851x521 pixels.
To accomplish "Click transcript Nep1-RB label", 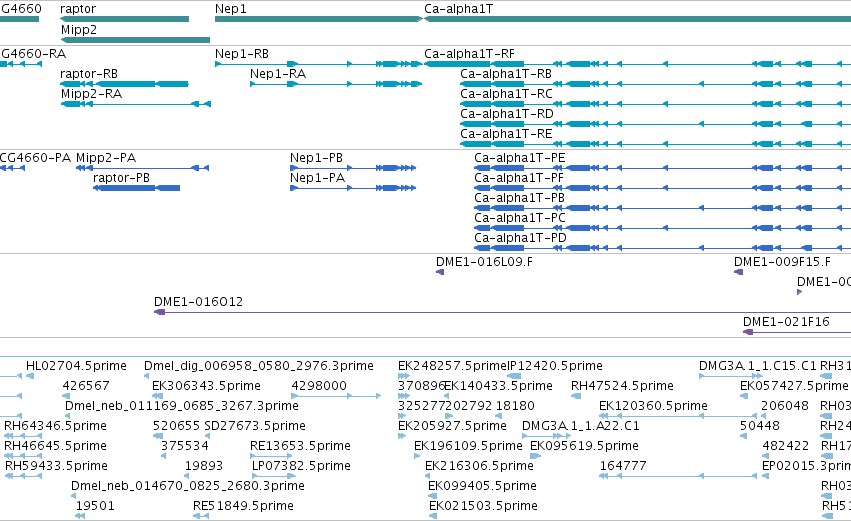I will 242,54.
